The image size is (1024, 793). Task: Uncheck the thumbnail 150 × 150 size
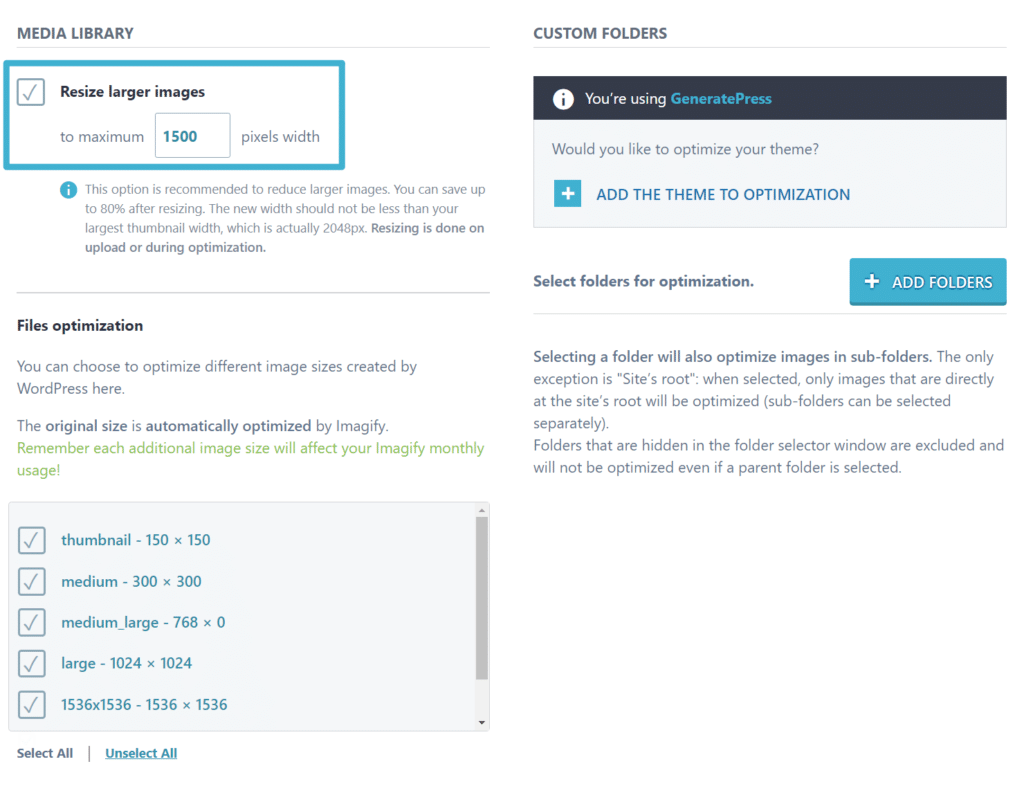pos(32,540)
